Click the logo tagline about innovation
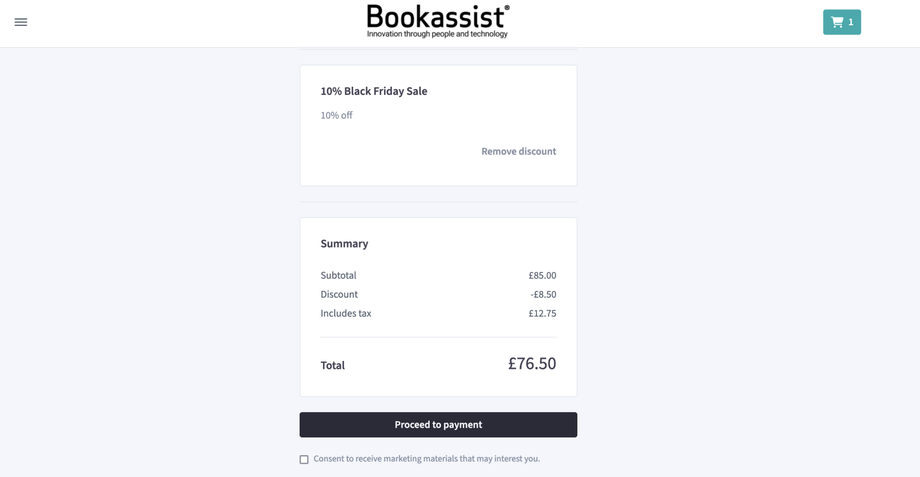Viewport: 920px width, 477px height. [437, 34]
